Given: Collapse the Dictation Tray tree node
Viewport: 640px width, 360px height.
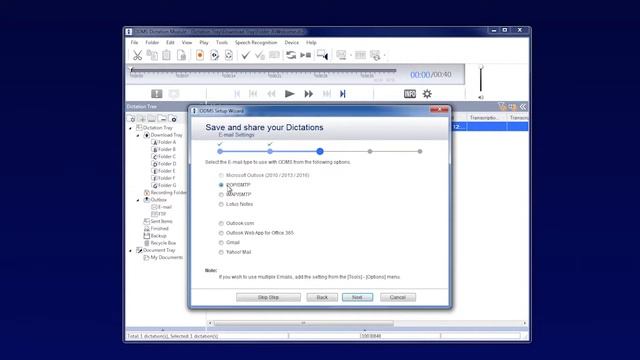Looking at the screenshot, I should pos(131,128).
